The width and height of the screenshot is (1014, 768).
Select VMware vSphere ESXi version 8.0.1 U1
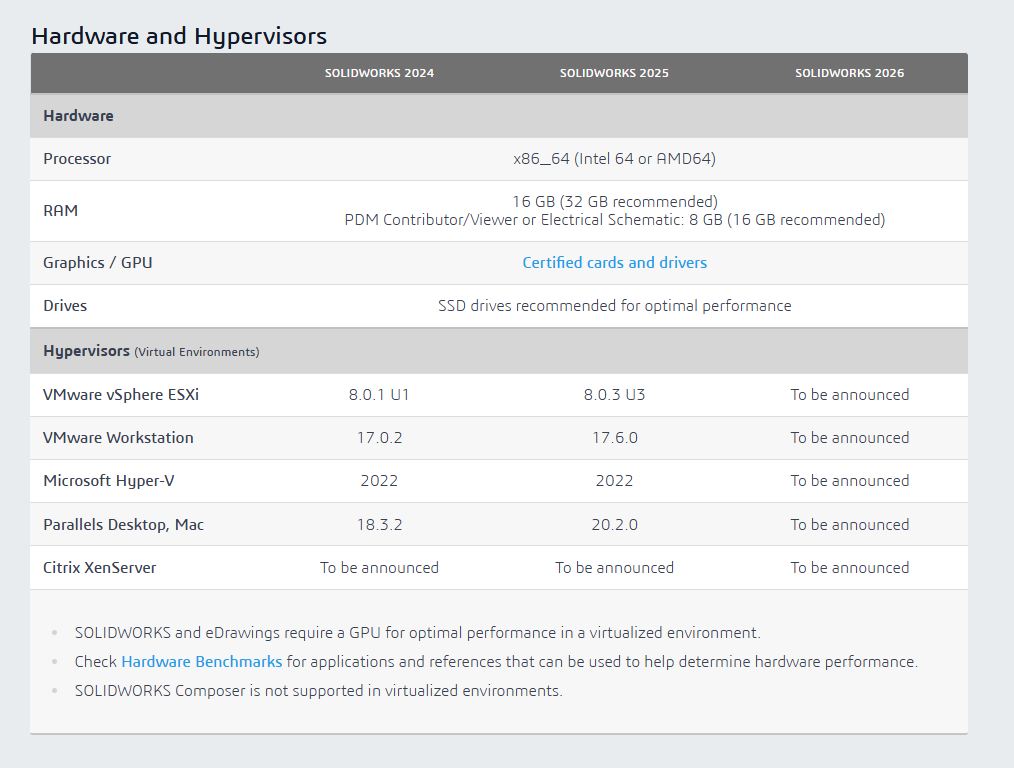point(379,394)
